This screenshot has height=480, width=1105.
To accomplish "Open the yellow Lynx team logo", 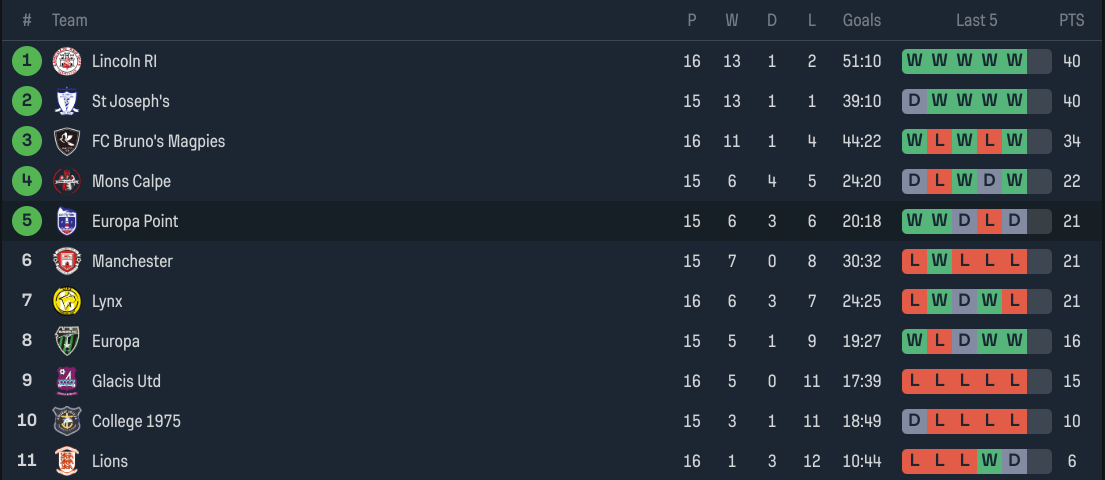I will 67,301.
